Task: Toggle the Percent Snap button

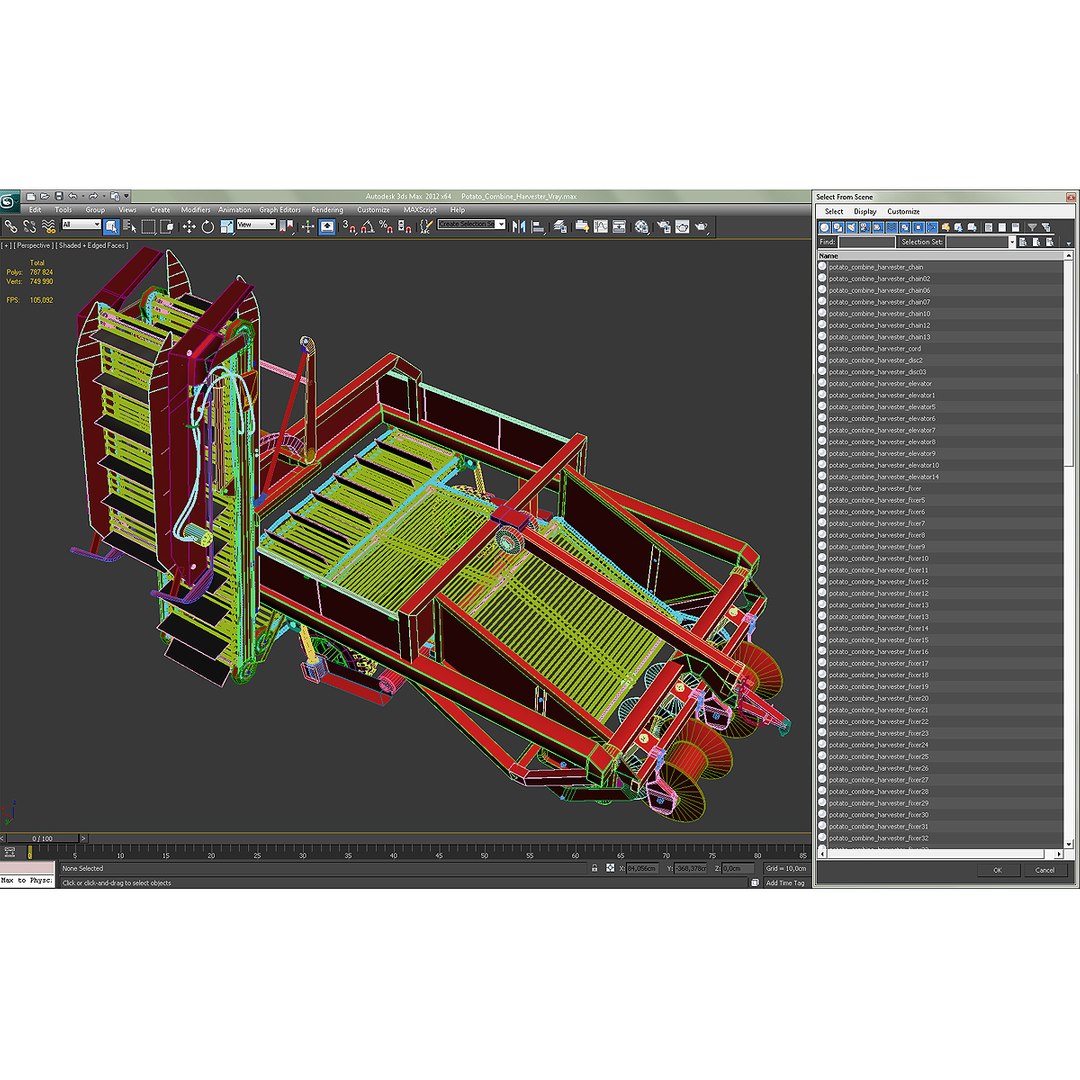Action: click(x=386, y=226)
